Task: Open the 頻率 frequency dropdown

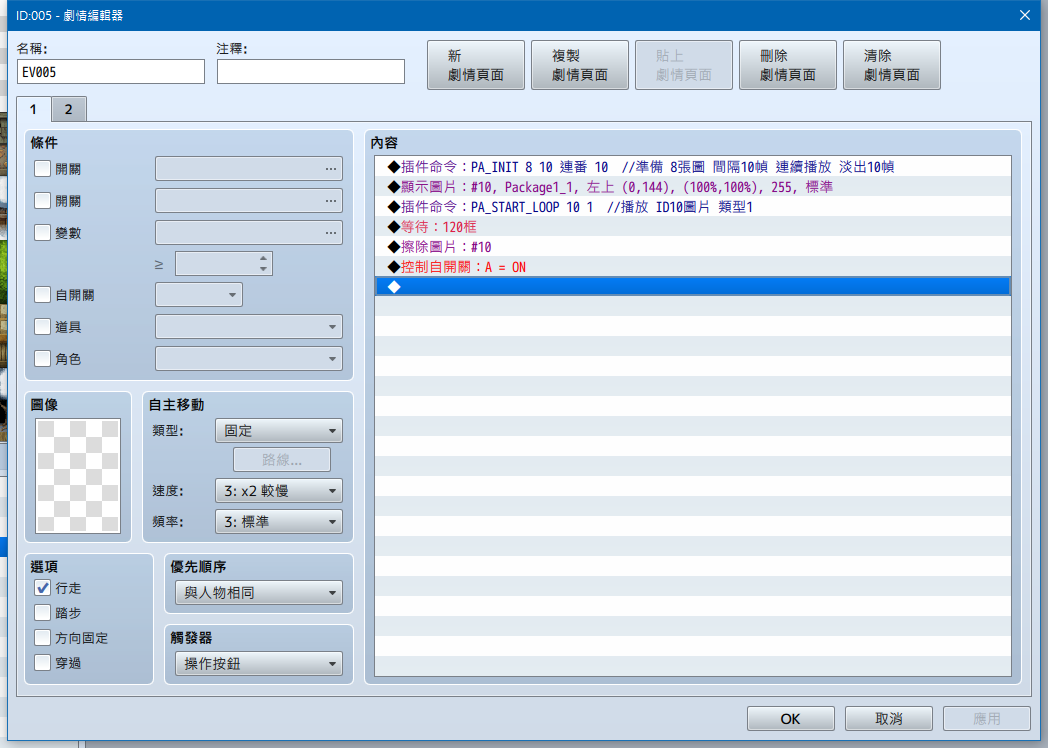Action: [279, 522]
